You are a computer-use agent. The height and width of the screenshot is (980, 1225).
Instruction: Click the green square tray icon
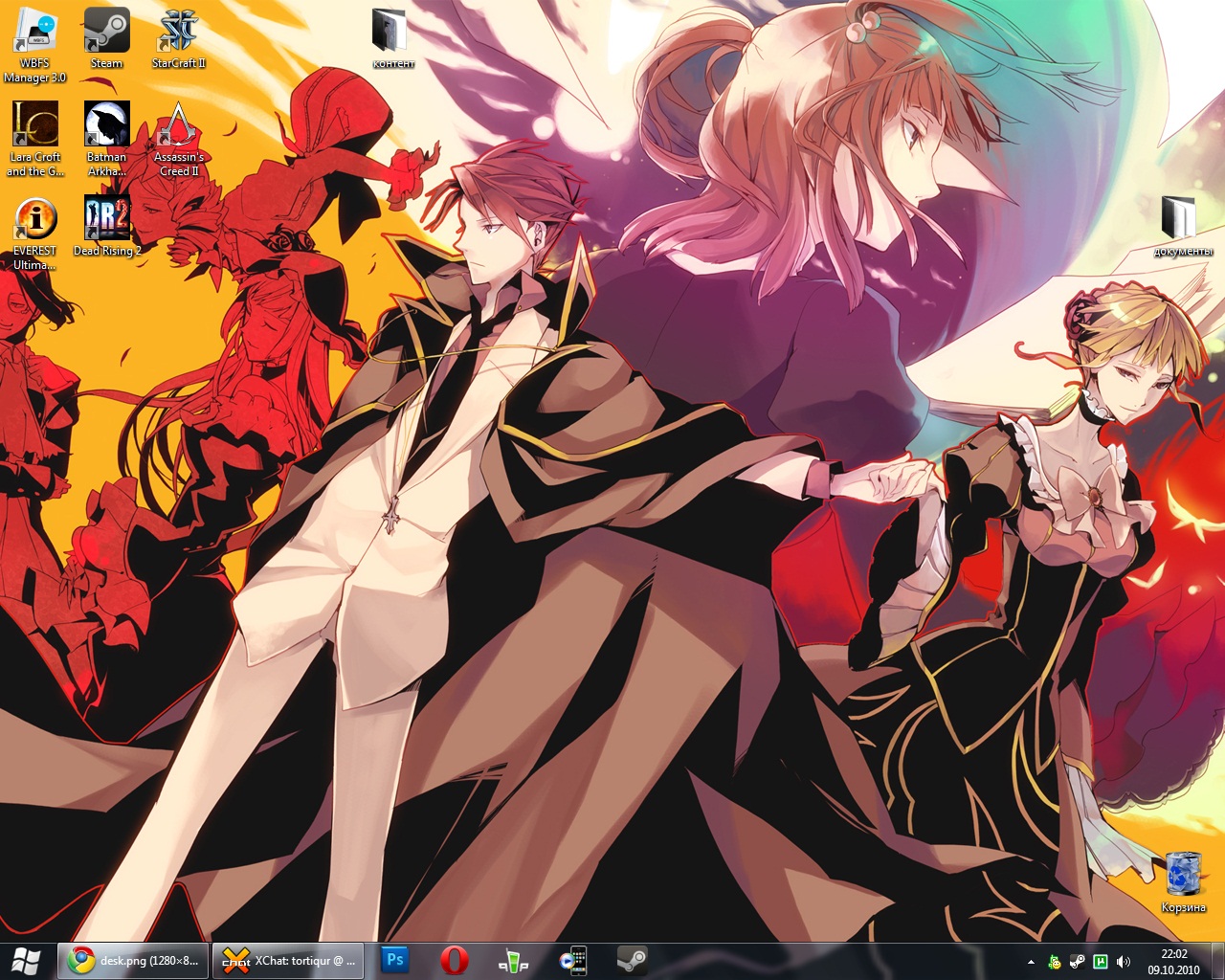pos(1101,962)
